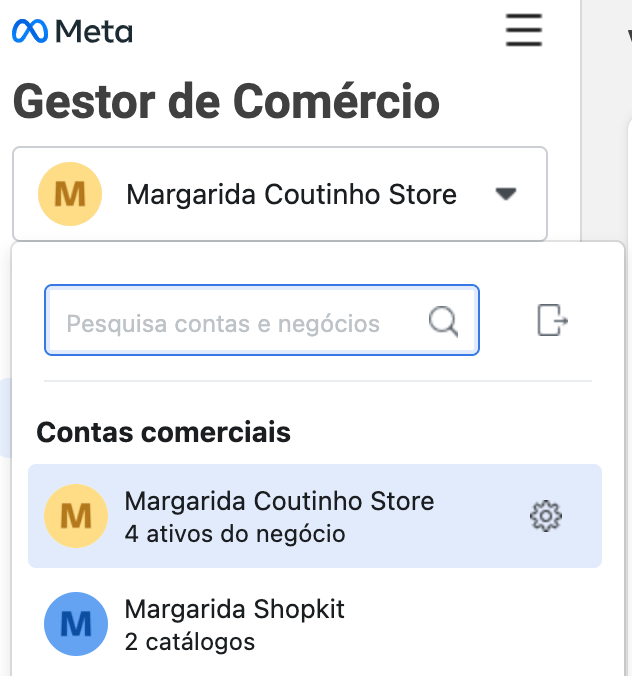The image size is (632, 676).
Task: Click the Contas comerciais section heading
Action: [x=163, y=433]
